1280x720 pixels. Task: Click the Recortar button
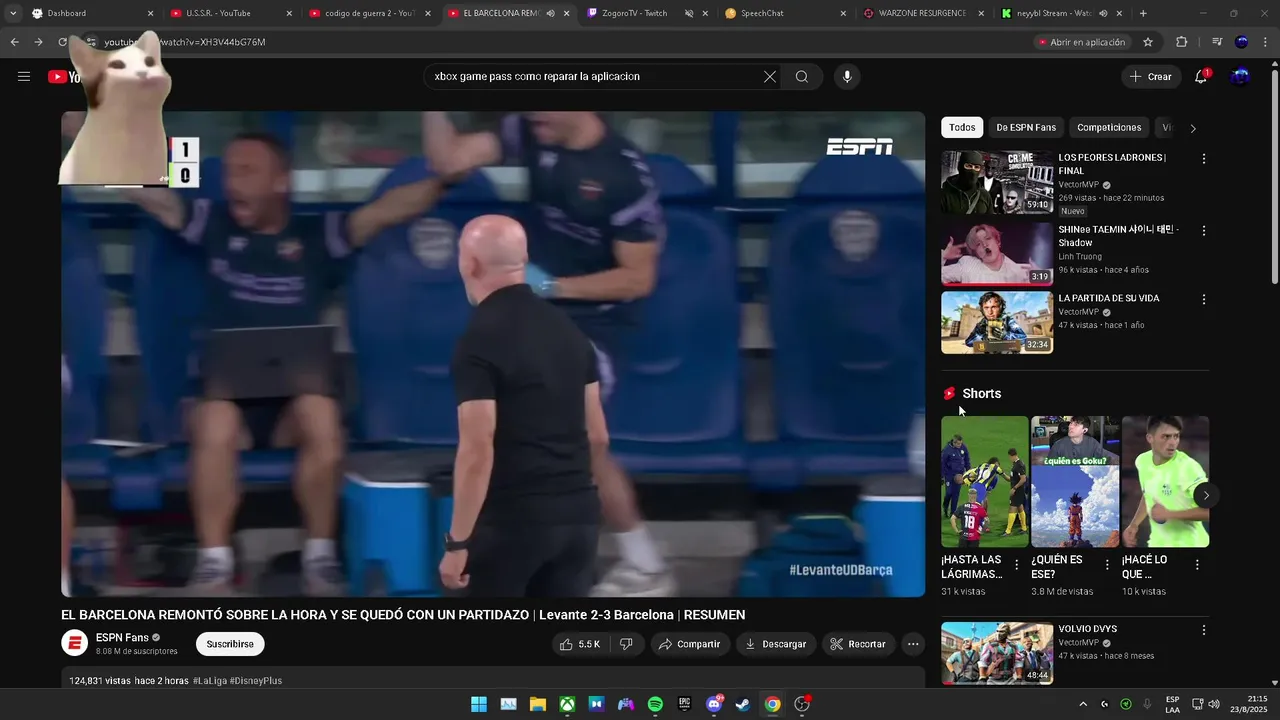click(x=858, y=644)
